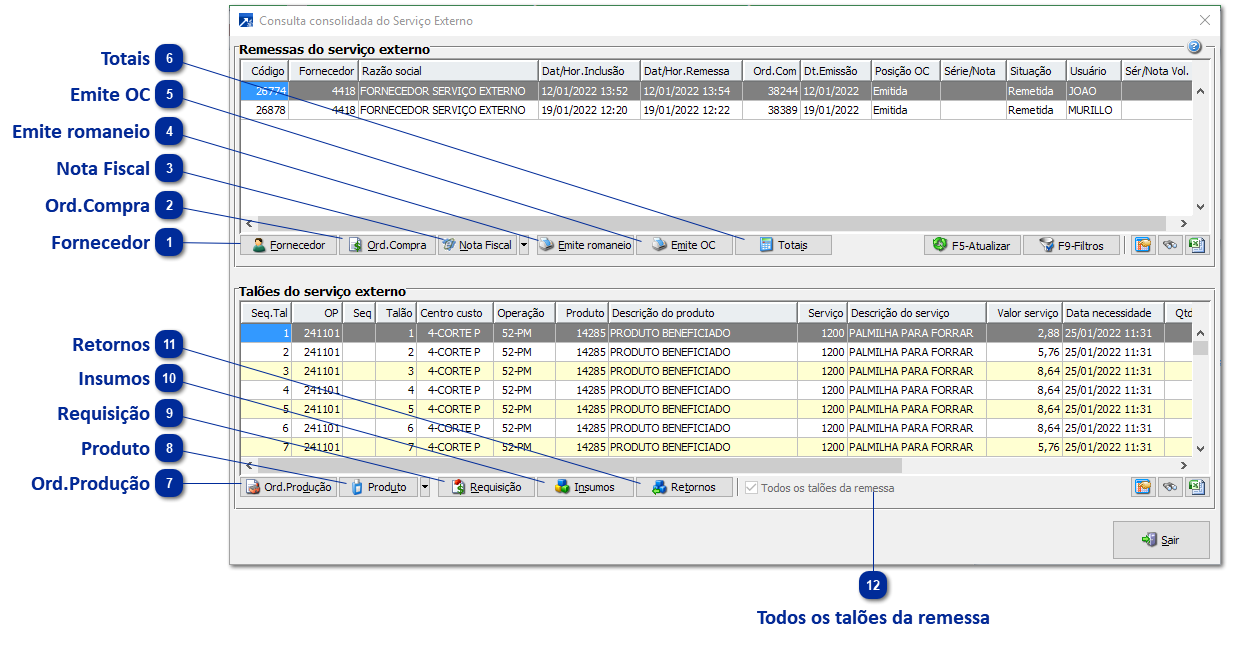The width and height of the screenshot is (1244, 646).
Task: Click the Retornos button
Action: pos(684,487)
